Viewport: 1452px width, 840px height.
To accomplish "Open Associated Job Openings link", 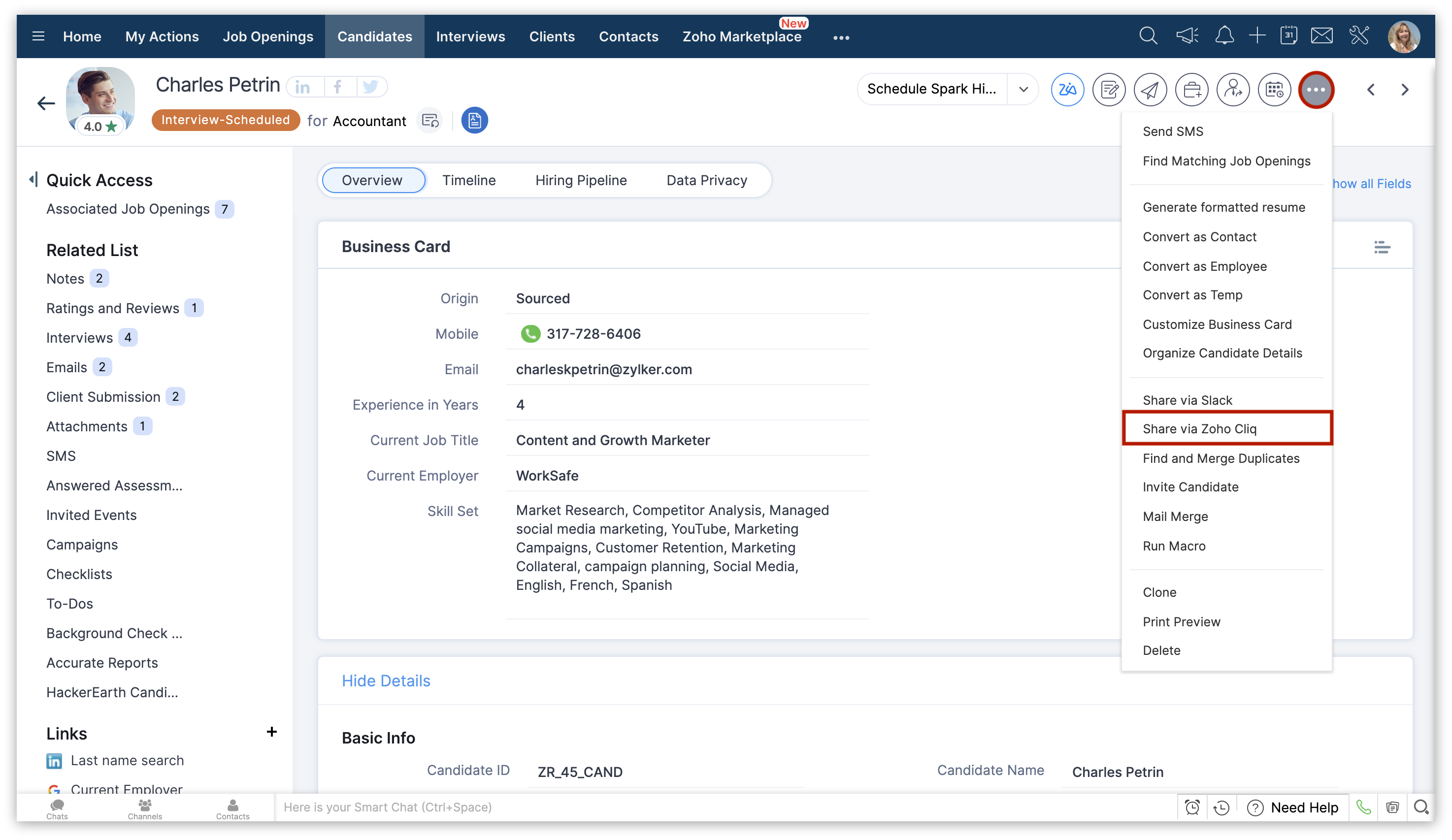I will [x=128, y=209].
